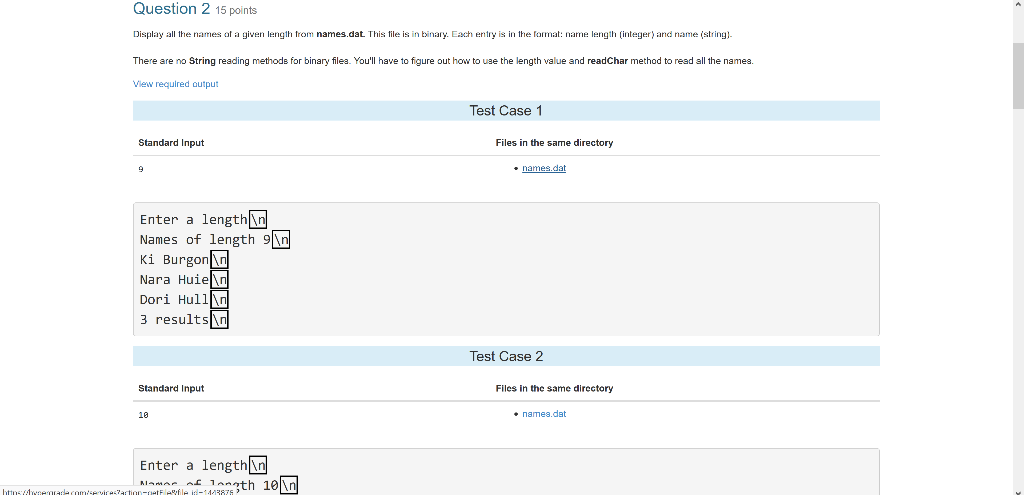Click the vertical page scrollbar thumb
1024x495 pixels.
[x=1018, y=78]
